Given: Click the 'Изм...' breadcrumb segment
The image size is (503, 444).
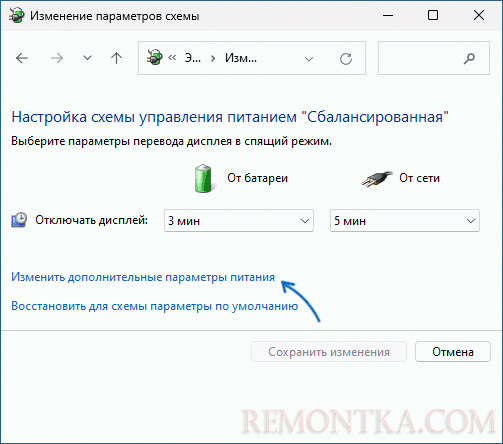Looking at the screenshot, I should coord(241,58).
